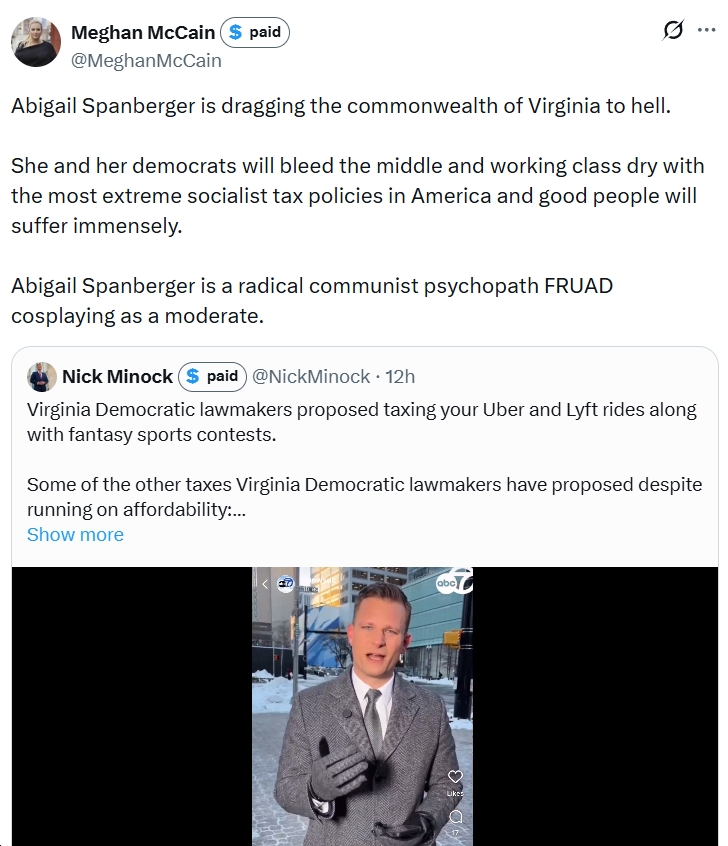
Task: Expand quoted post with Show more
Action: coord(75,534)
